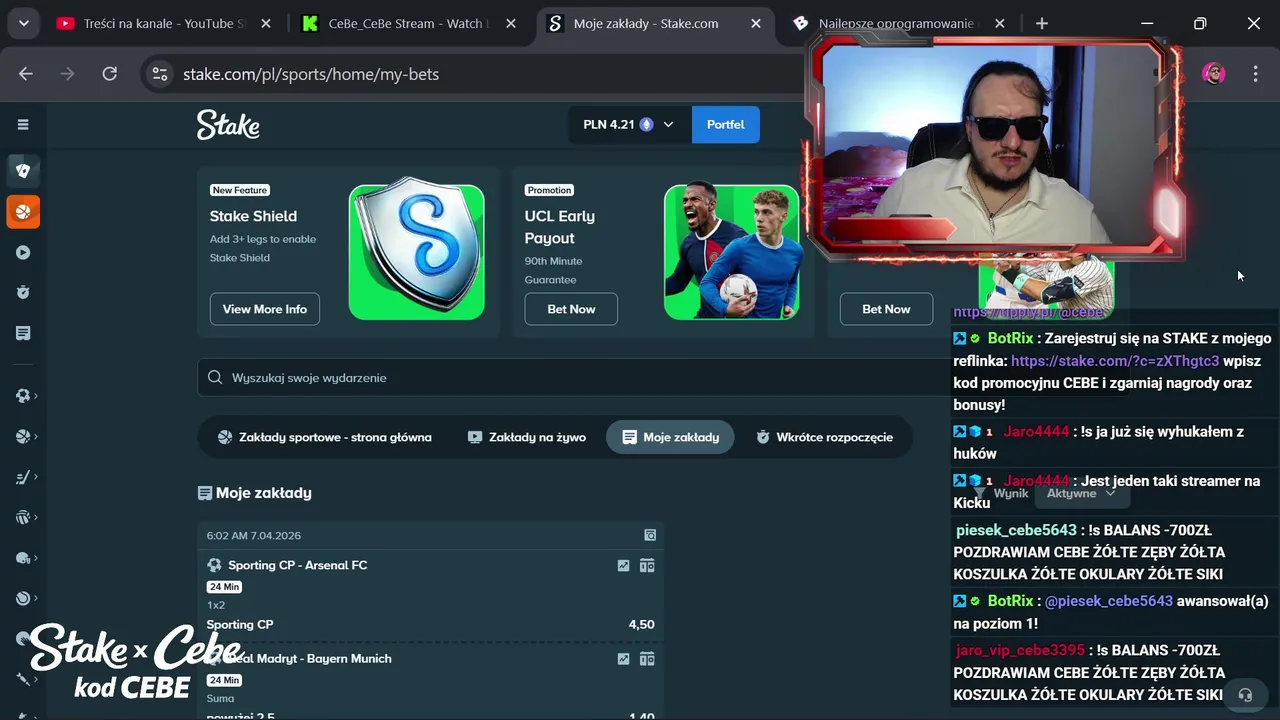Close the YouTube Studio browser tab
The height and width of the screenshot is (720, 1280).
pos(266,23)
